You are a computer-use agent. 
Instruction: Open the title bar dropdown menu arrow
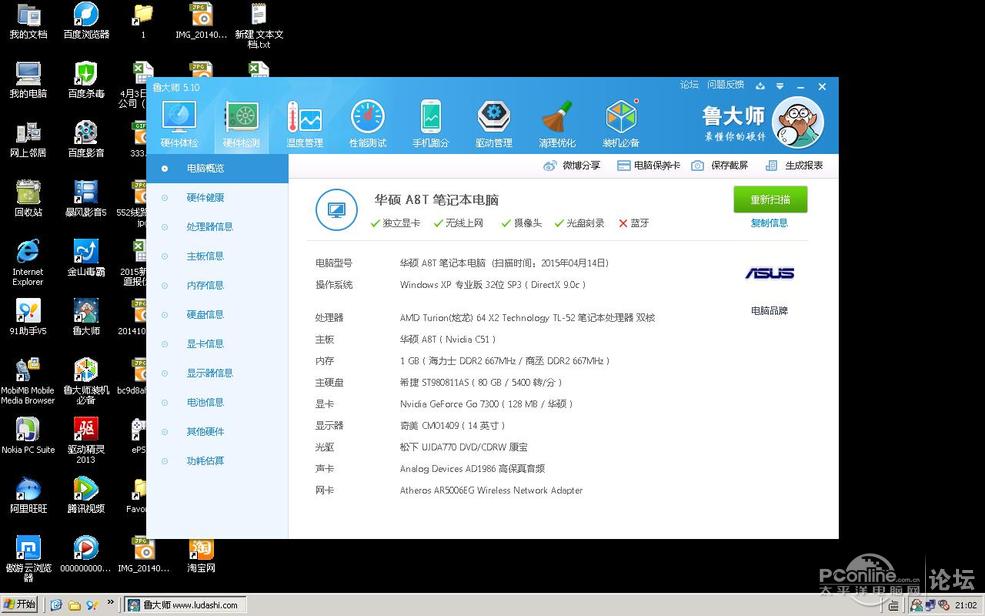point(780,86)
